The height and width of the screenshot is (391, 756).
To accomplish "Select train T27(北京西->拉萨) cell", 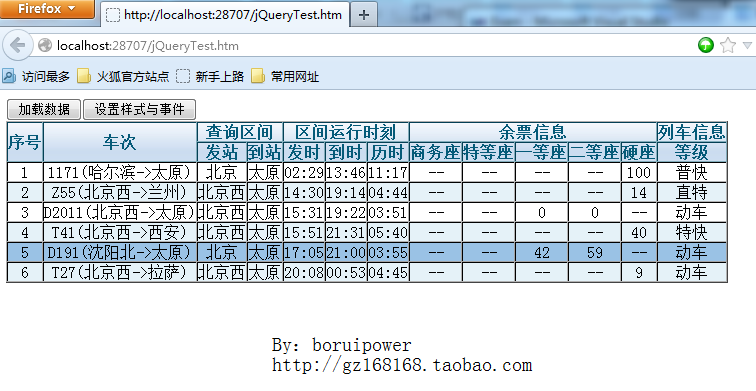I will click(120, 272).
